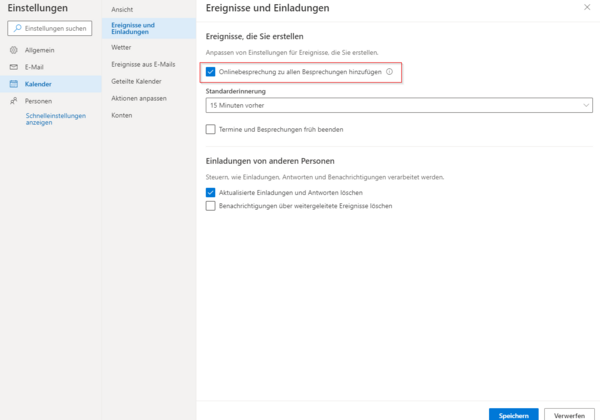Select Wetter in calendar settings
The image size is (600, 420).
pos(121,46)
